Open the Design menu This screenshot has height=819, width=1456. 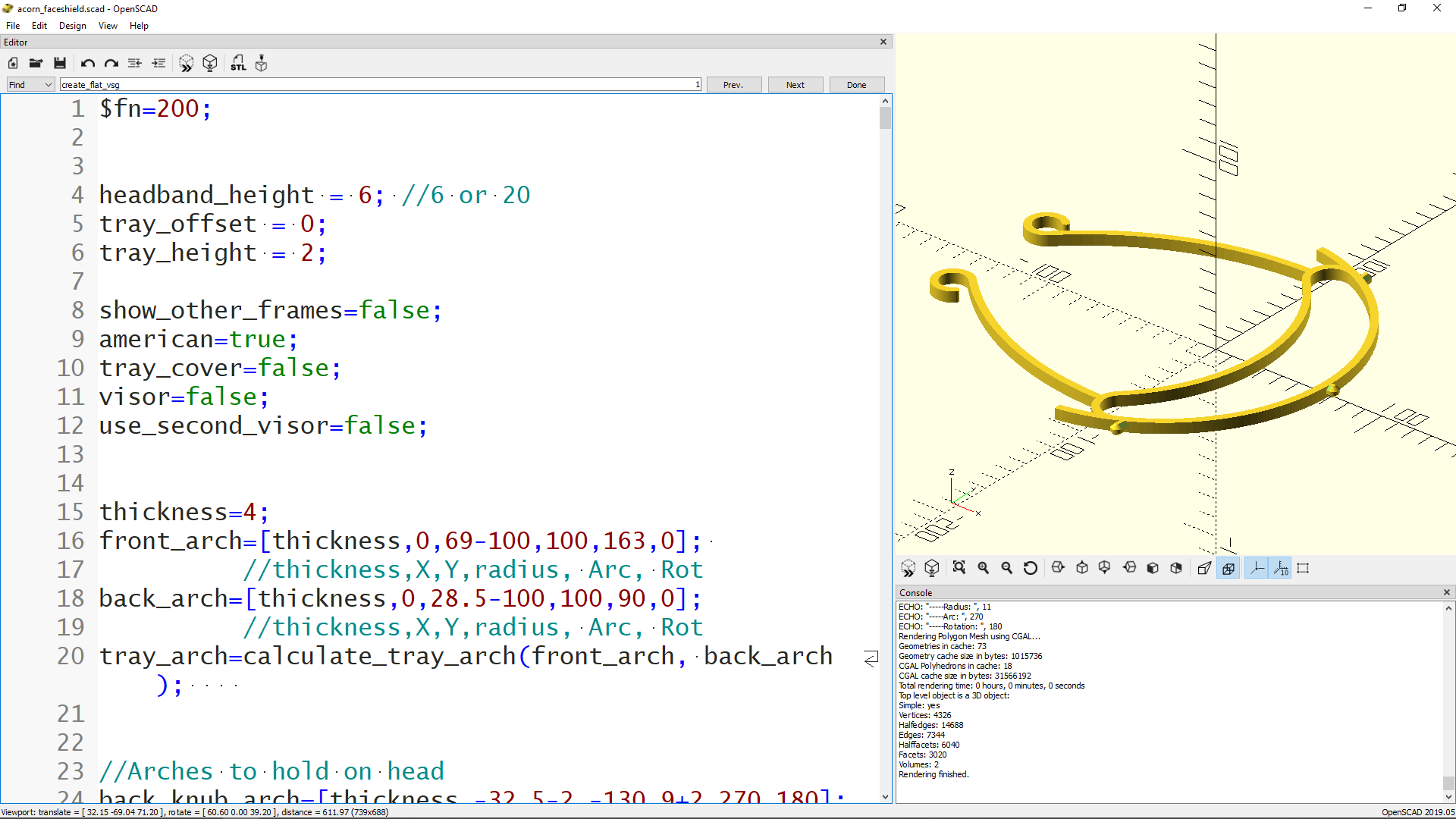pyautogui.click(x=72, y=25)
